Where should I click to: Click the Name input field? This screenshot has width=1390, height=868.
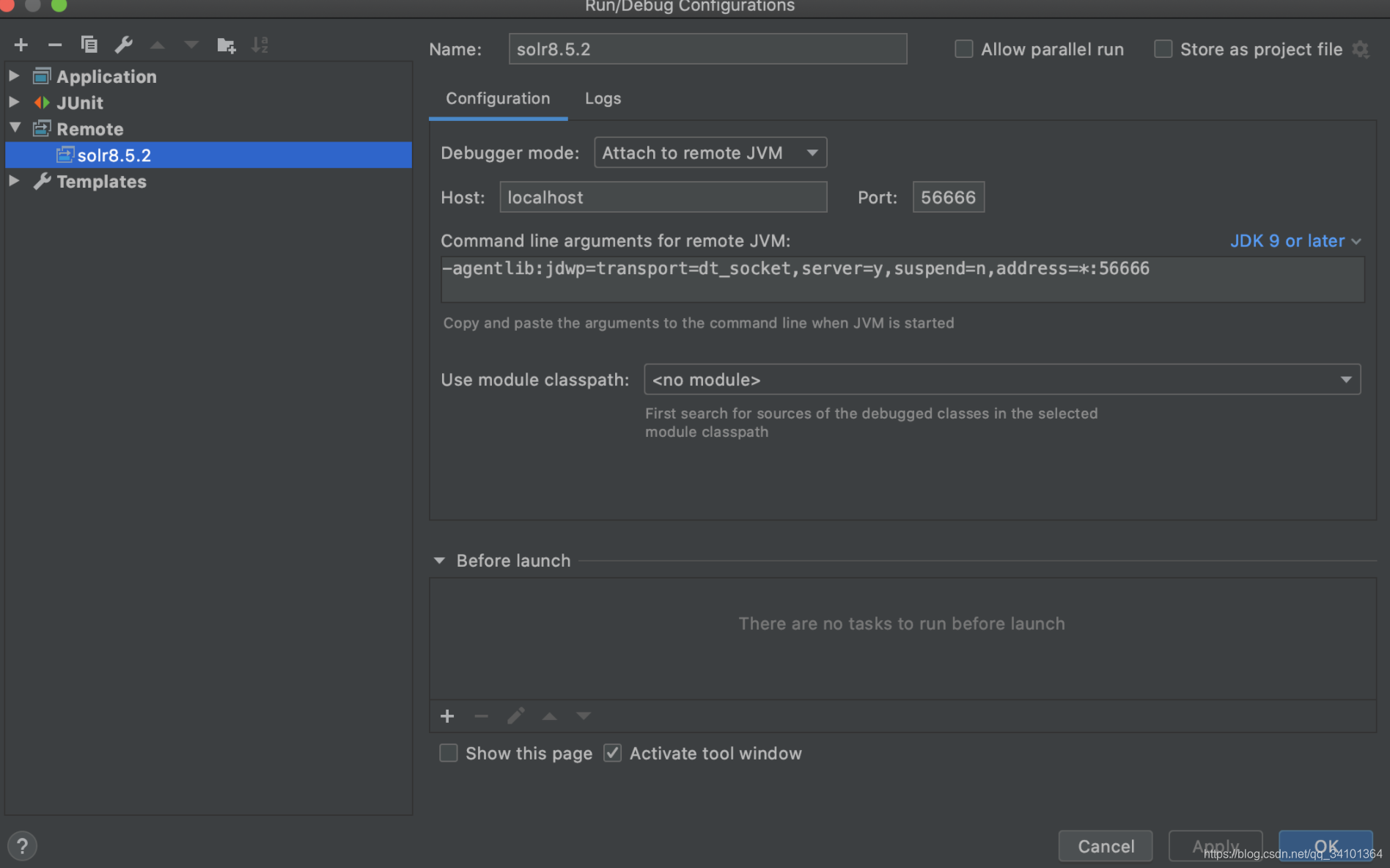coord(707,49)
